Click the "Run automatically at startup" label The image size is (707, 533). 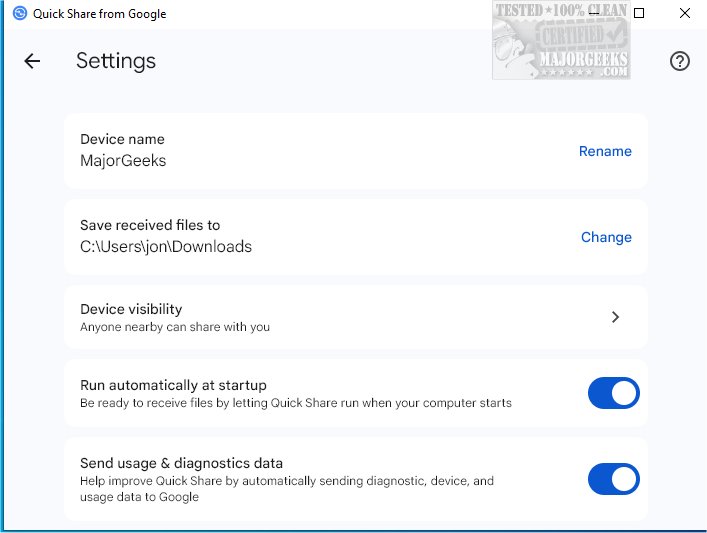(173, 385)
